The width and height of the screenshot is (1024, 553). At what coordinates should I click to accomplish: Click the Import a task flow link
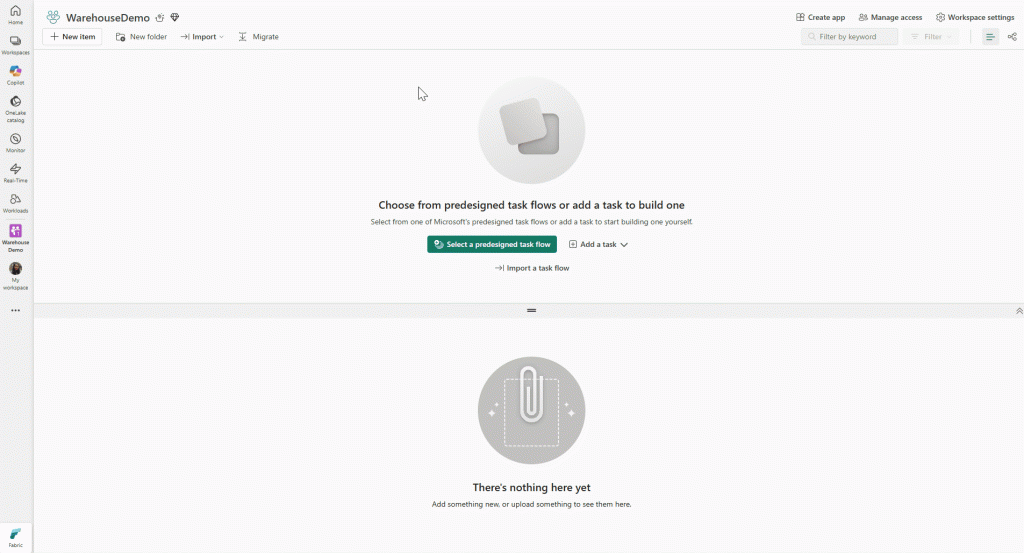(532, 268)
